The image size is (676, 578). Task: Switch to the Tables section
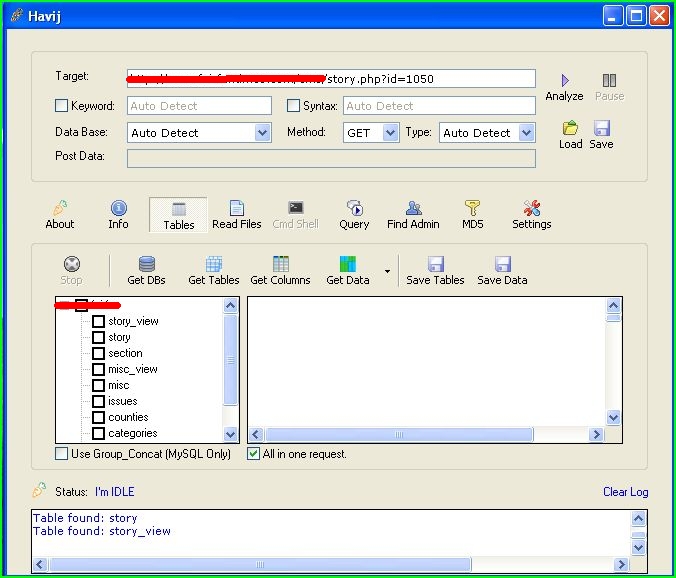(178, 215)
